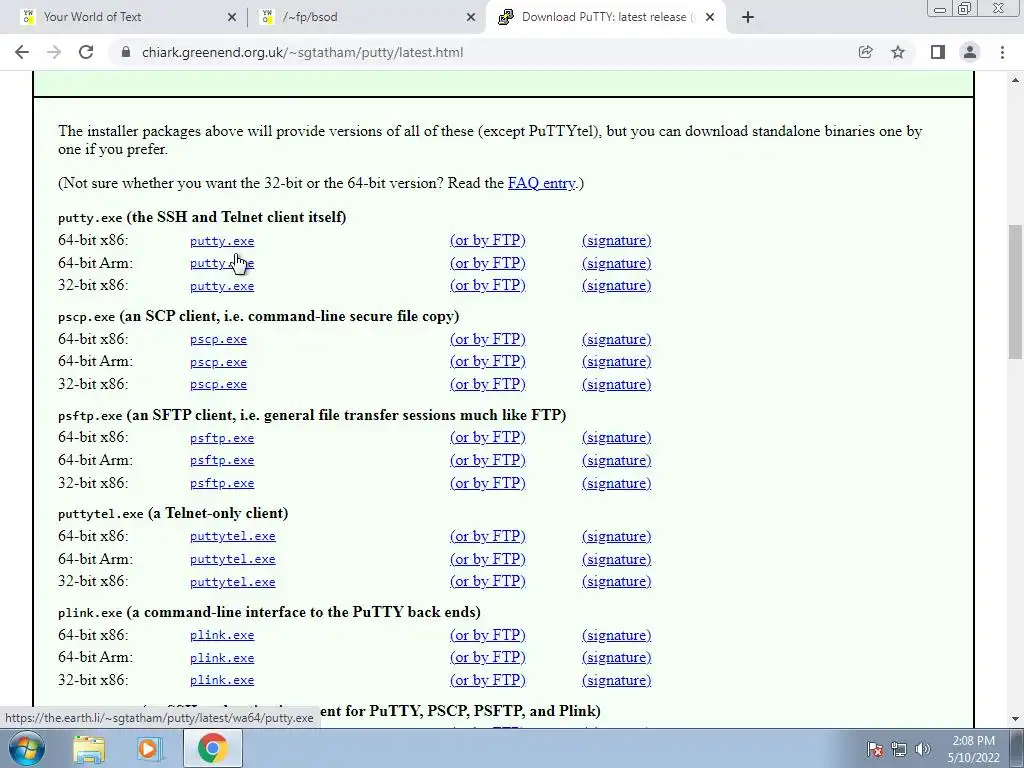Click the lock icon in address bar

click(126, 52)
